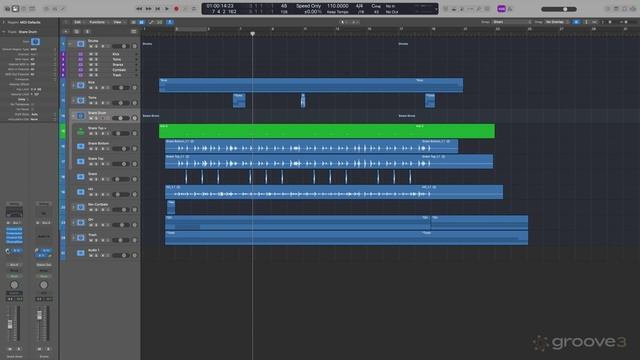Open the channel EQ thumbnail
The width and height of the screenshot is (640, 360).
14,212
